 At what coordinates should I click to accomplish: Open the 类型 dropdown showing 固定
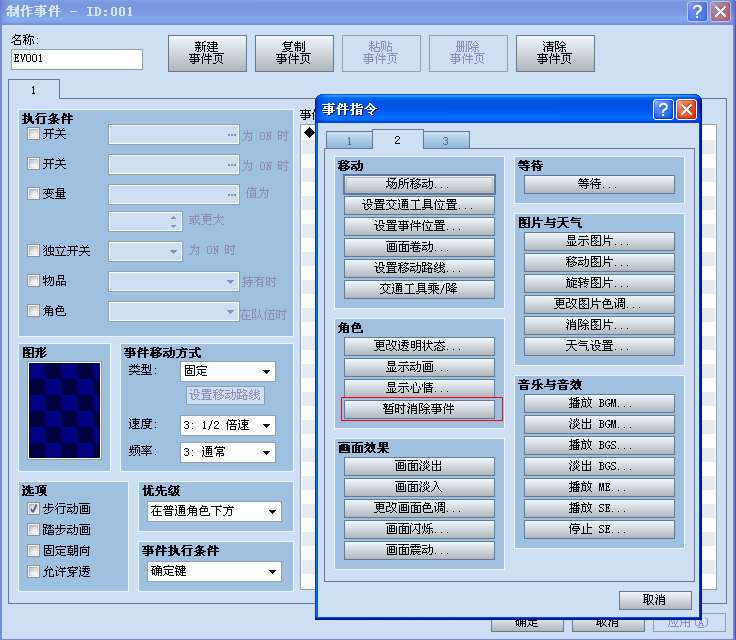point(228,371)
